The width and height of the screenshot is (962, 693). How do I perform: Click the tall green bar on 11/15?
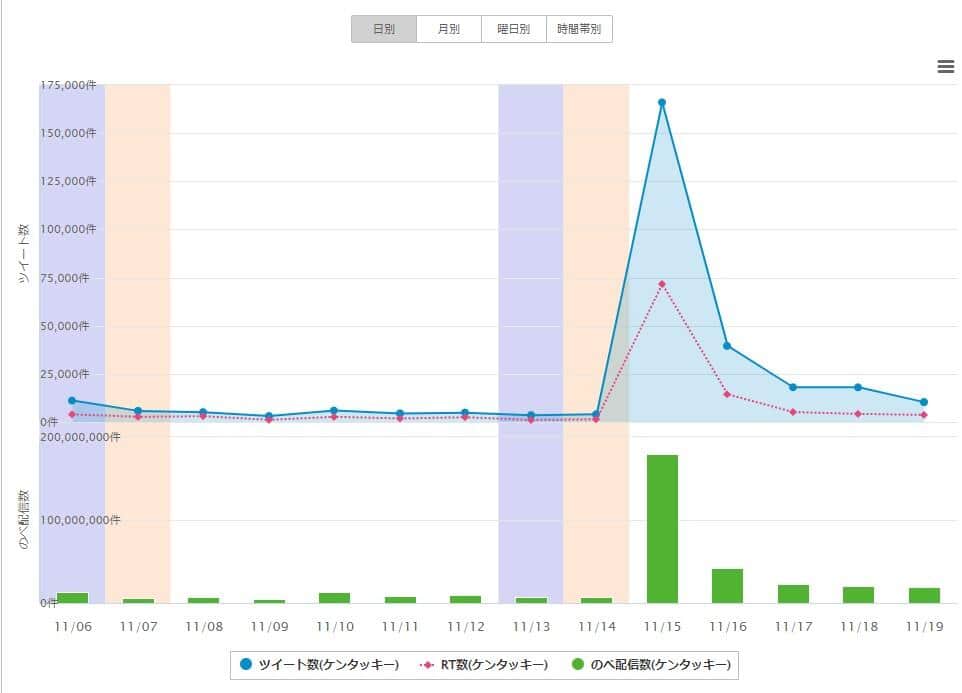click(x=661, y=530)
